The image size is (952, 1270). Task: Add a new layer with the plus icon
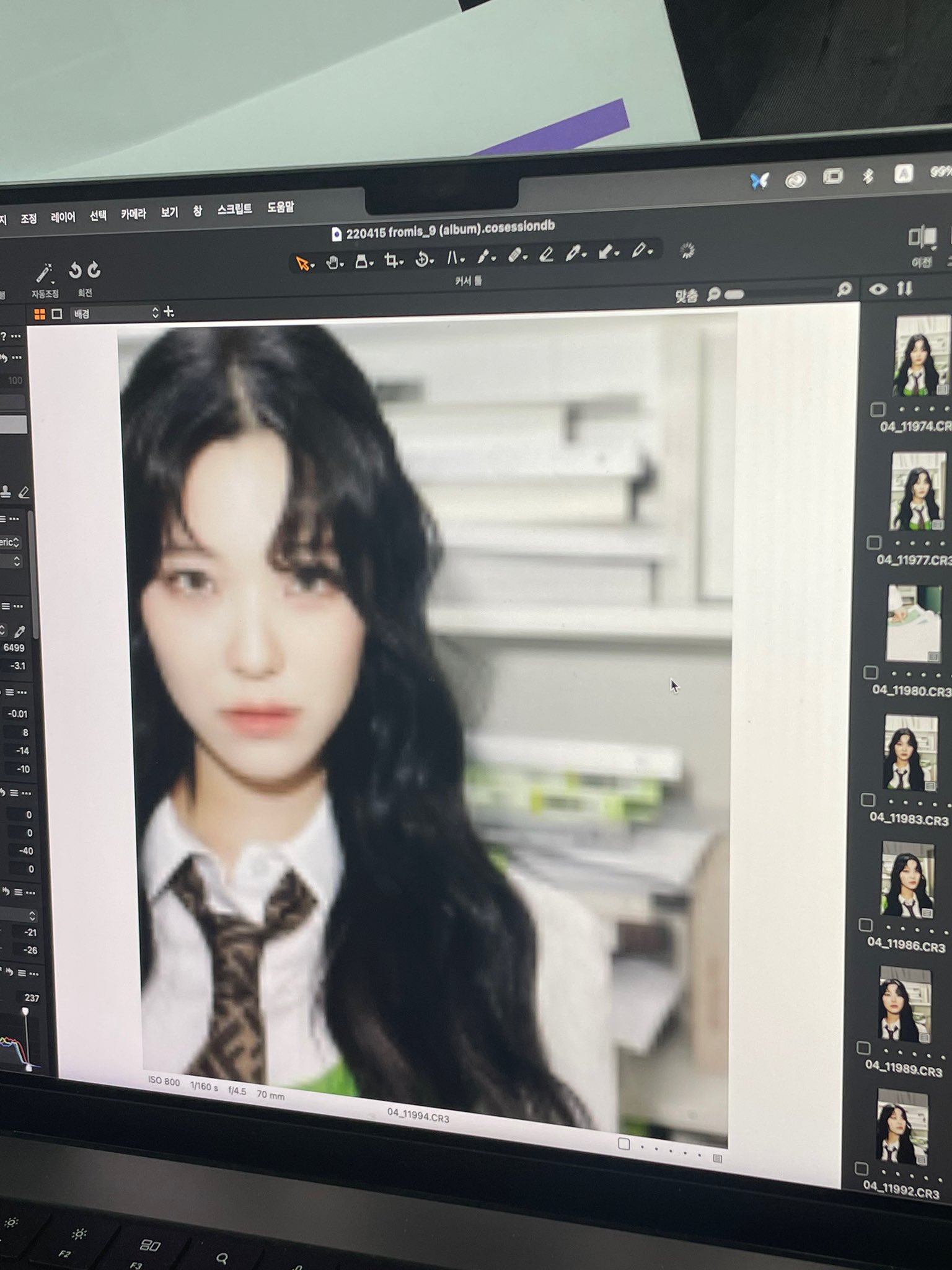tap(169, 311)
